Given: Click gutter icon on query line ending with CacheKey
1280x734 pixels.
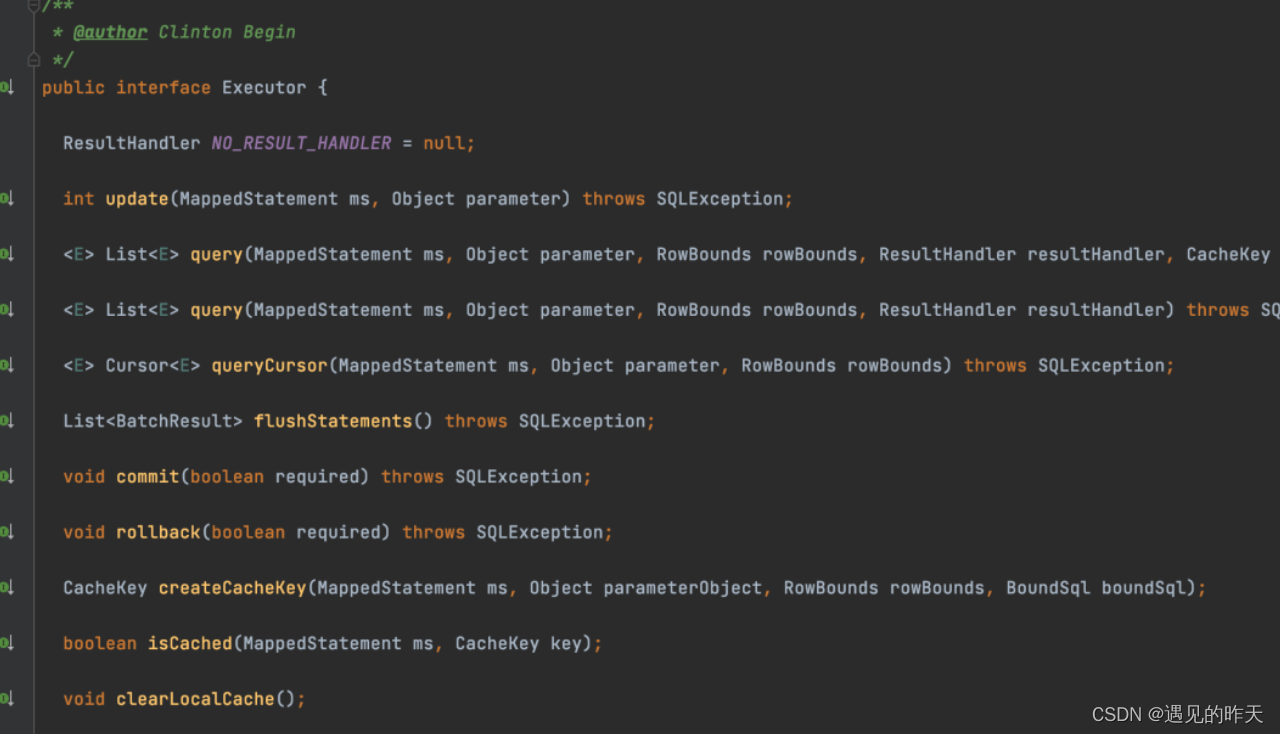Looking at the screenshot, I should tap(7, 255).
